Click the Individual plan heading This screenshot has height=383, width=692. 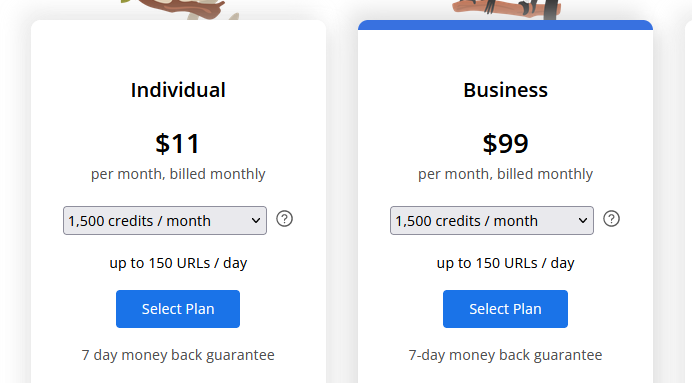point(178,90)
